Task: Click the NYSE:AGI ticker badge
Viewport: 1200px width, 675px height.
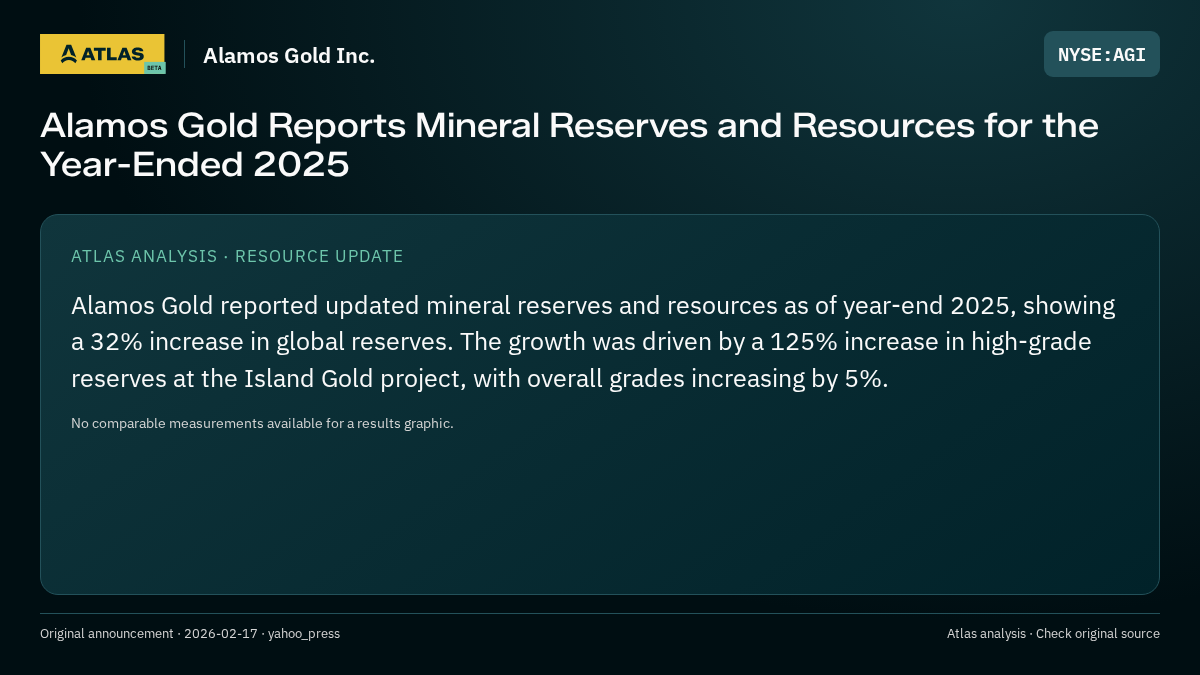Action: (x=1102, y=54)
